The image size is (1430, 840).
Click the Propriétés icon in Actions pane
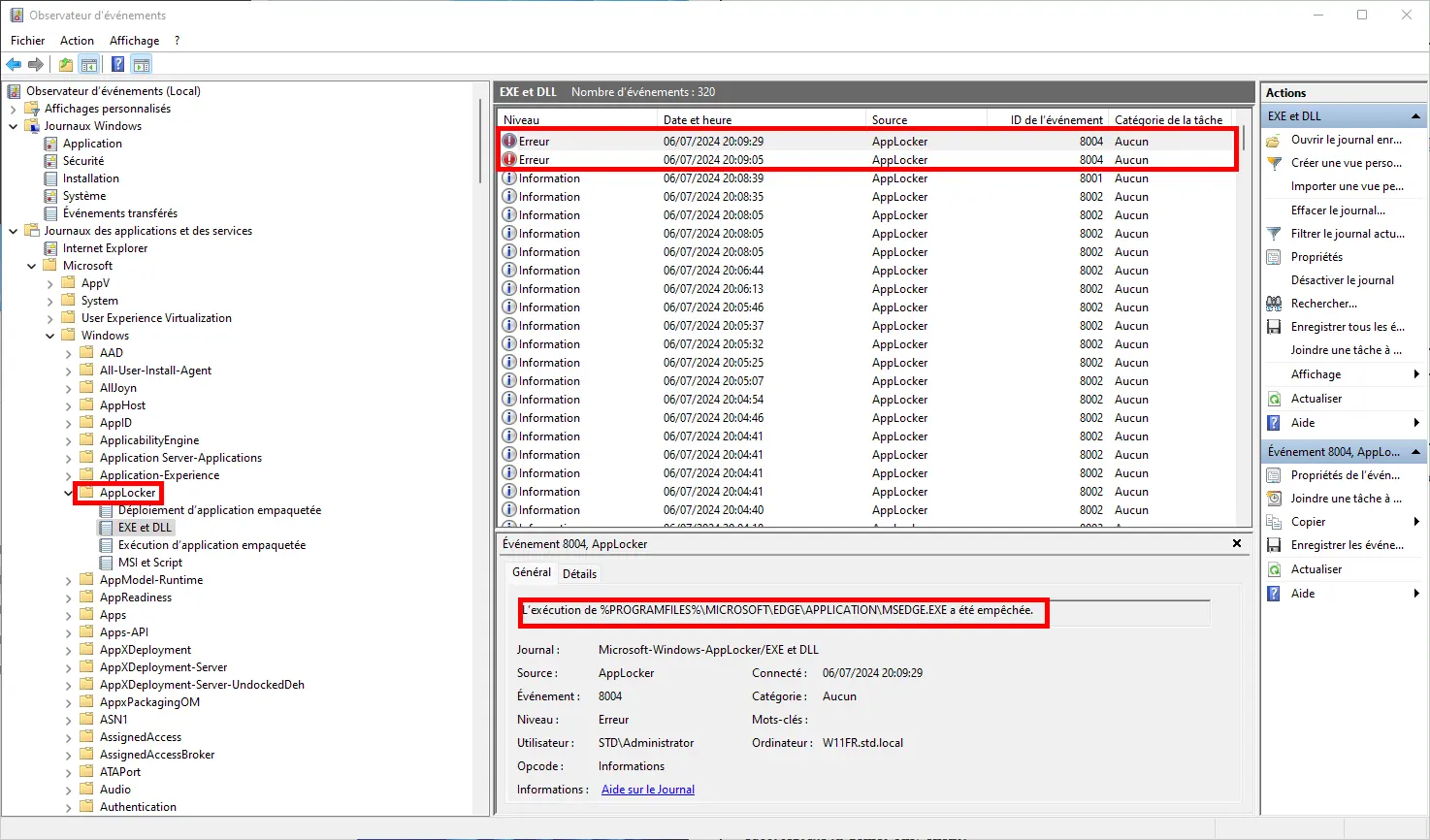(1274, 257)
